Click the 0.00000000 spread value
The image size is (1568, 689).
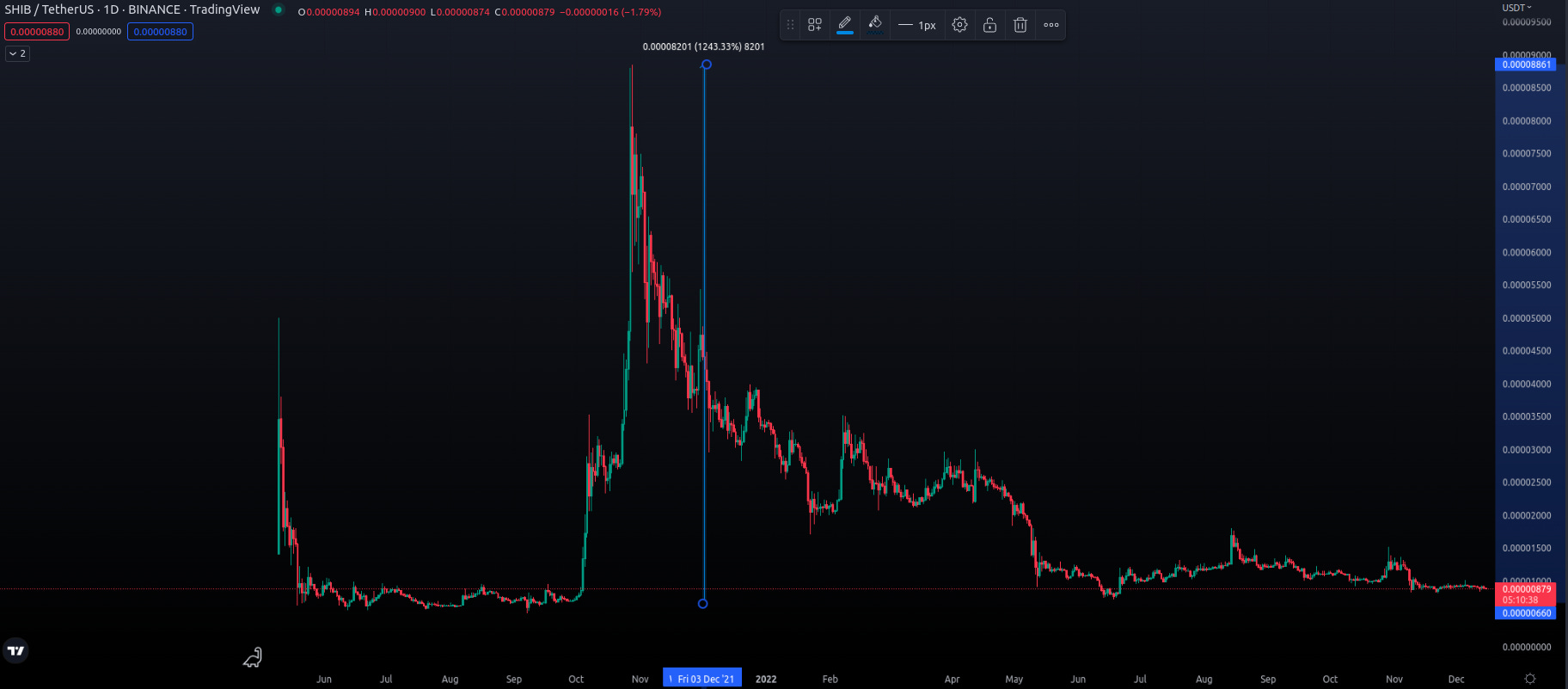point(99,32)
